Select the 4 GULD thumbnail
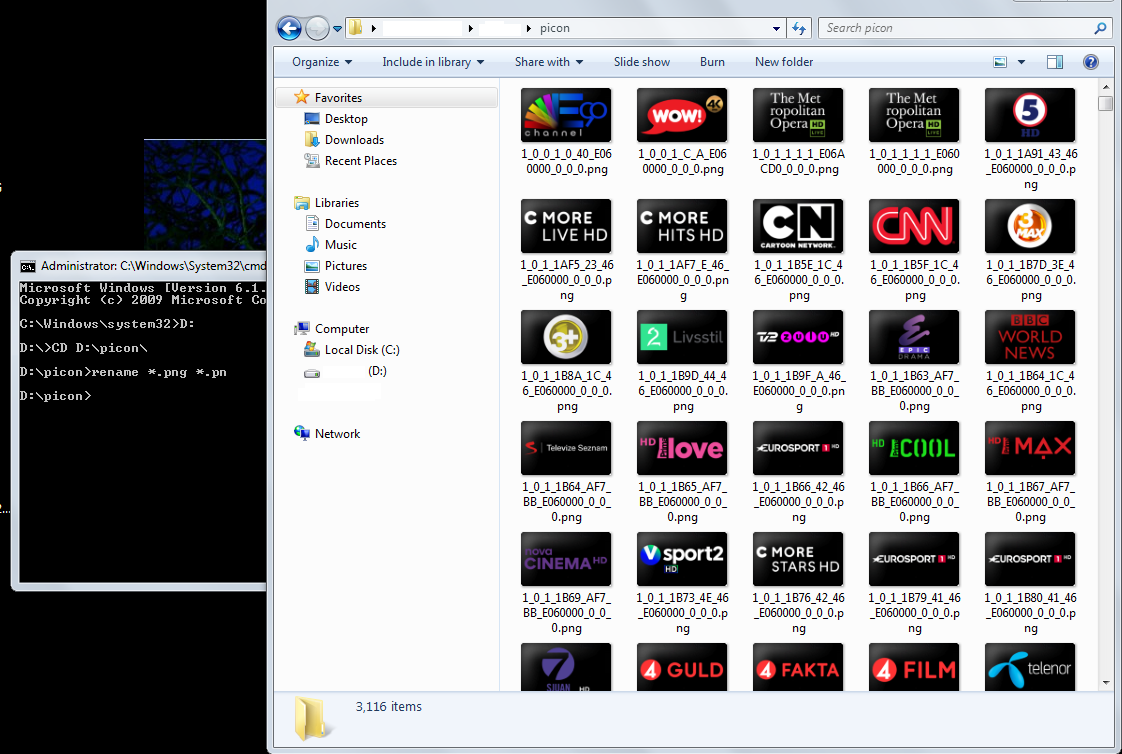This screenshot has height=754, width=1122. [x=682, y=667]
